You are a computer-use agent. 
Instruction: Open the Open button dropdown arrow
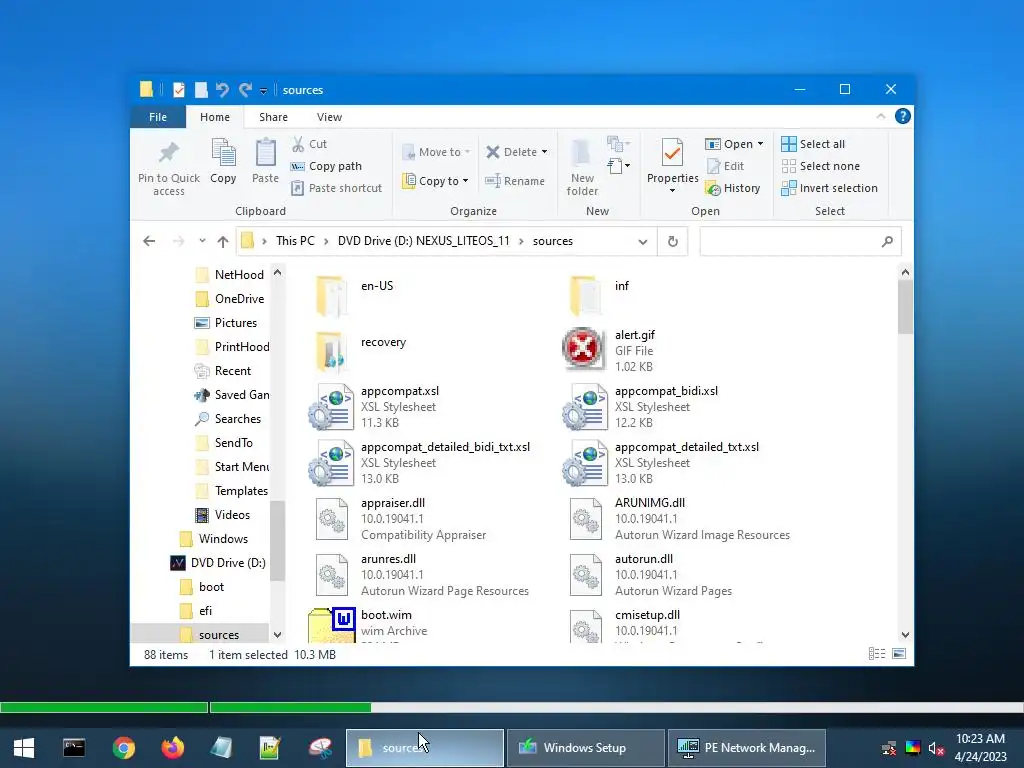pos(760,144)
